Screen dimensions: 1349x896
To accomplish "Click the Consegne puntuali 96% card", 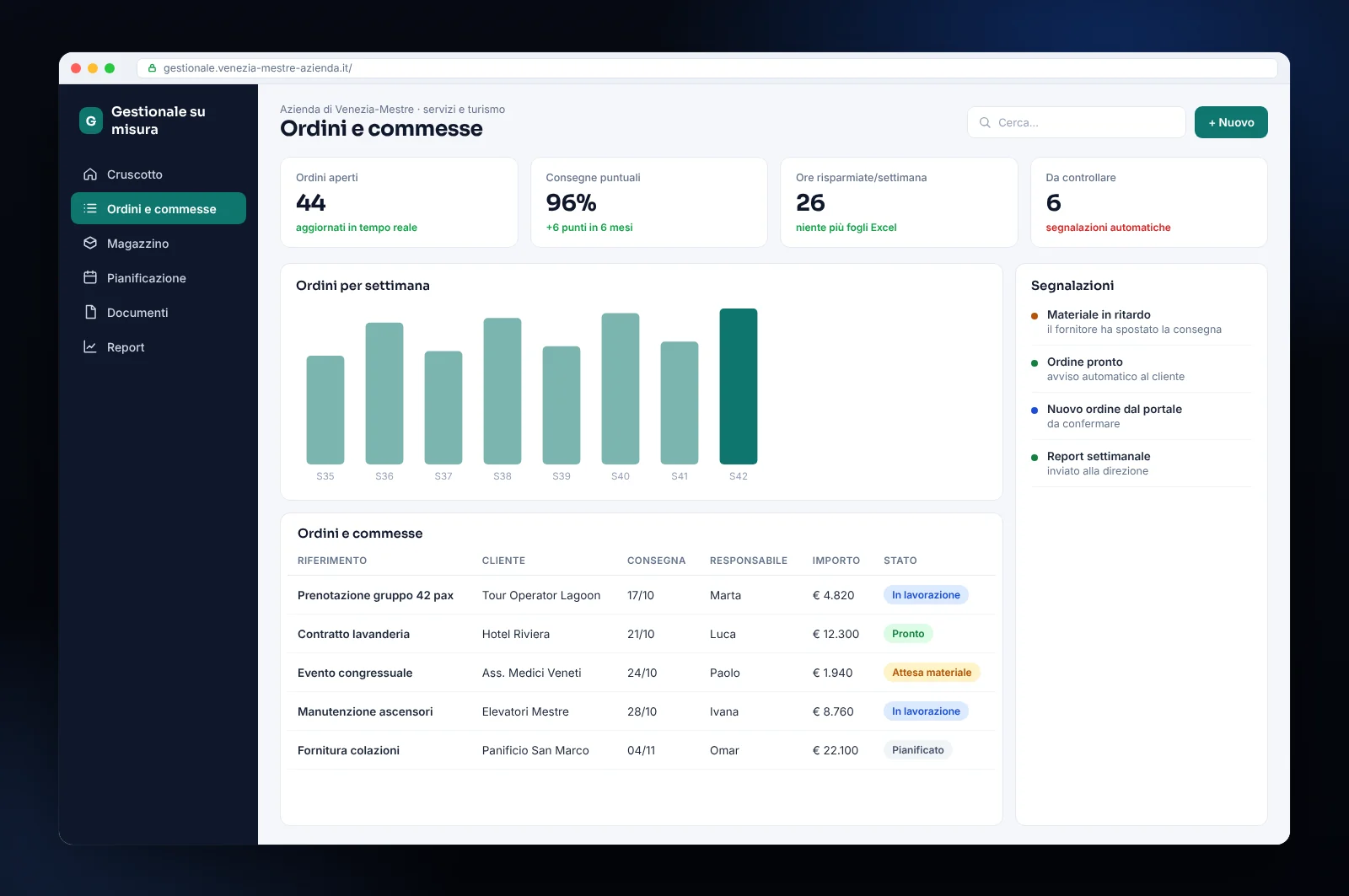I will coord(649,202).
